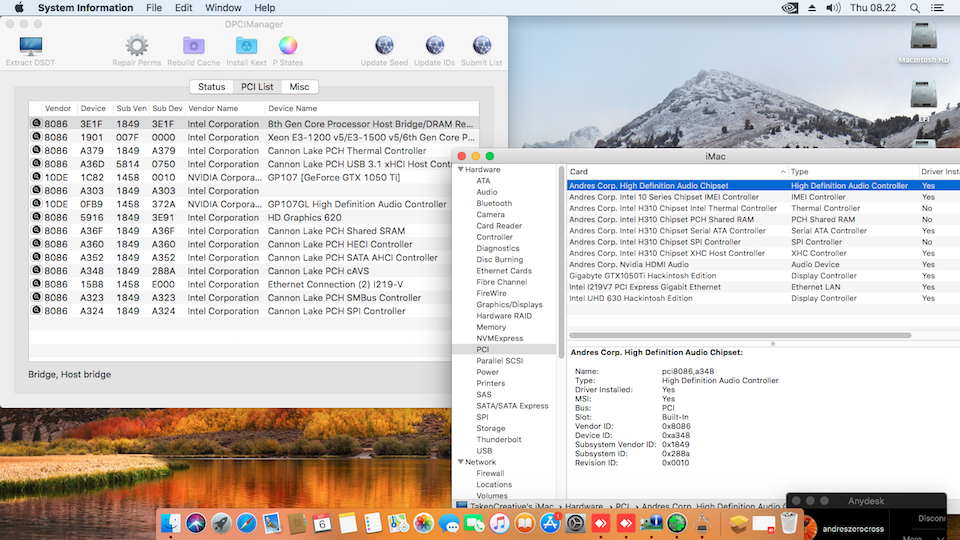Select Graphics/Displays in hardware sidebar
The width and height of the screenshot is (960, 540).
pyautogui.click(x=509, y=304)
